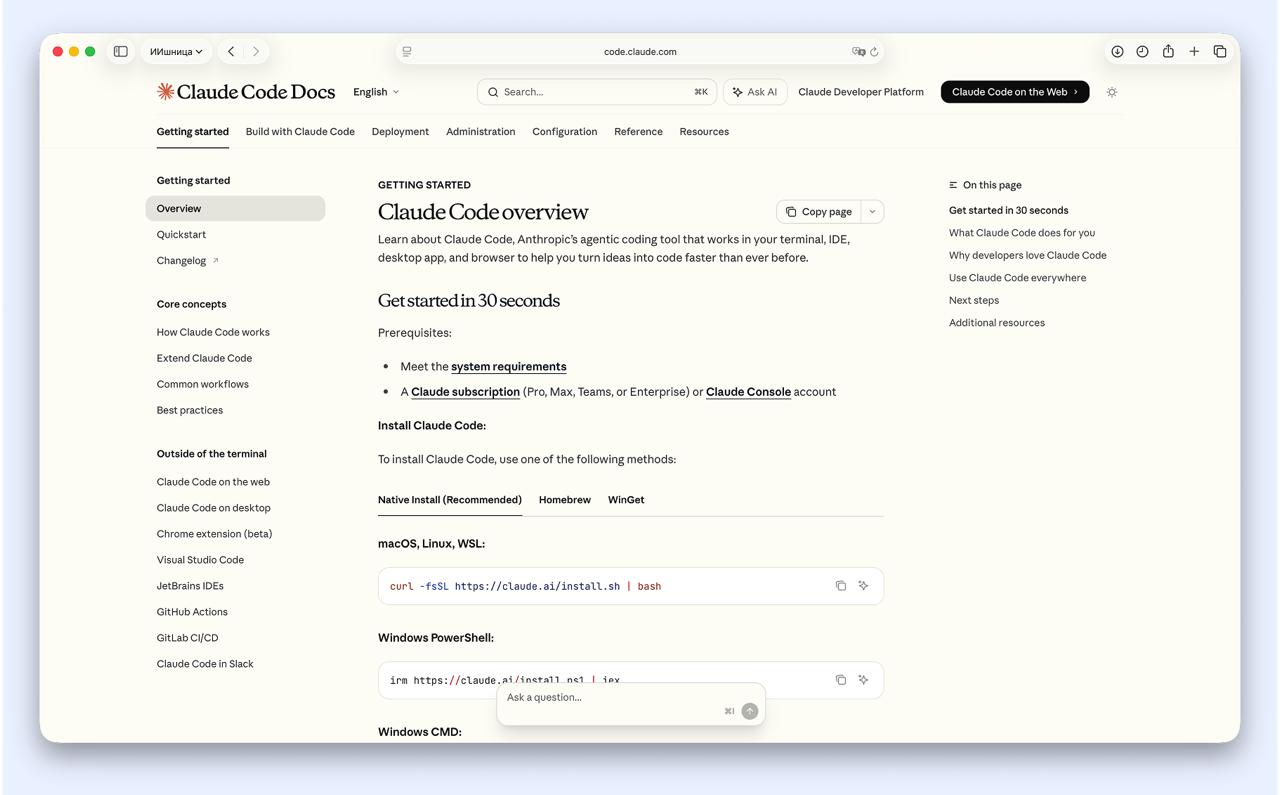Open the clock icon in Safari's toolbar
This screenshot has width=1280, height=795.
click(x=1142, y=52)
